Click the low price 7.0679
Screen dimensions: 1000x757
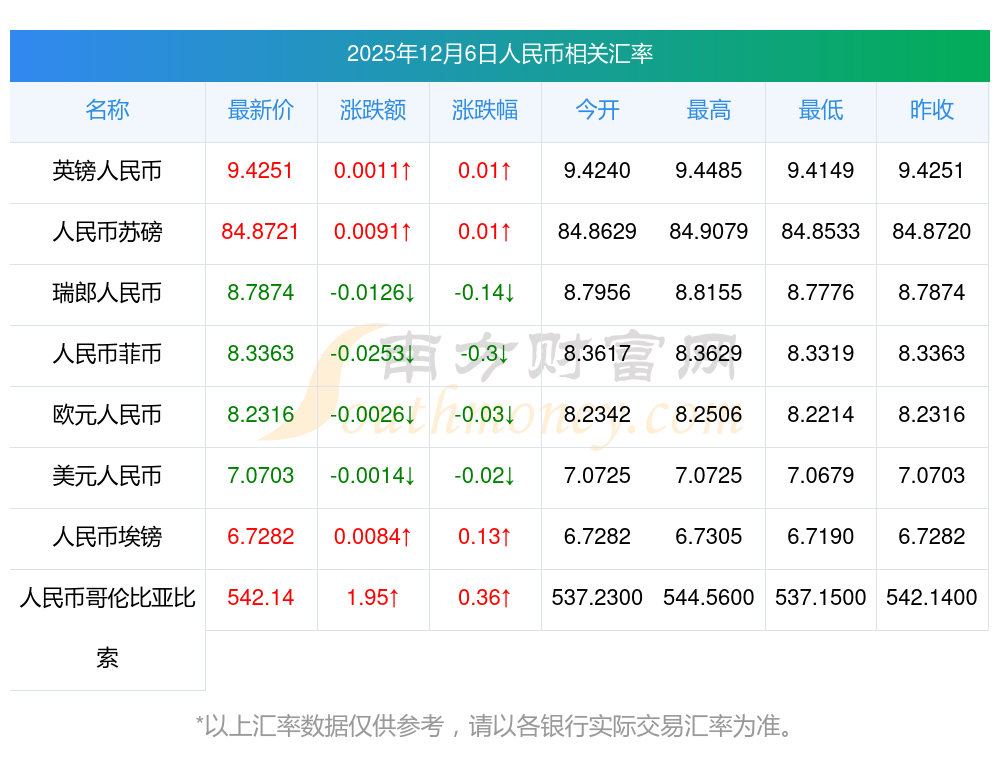coord(821,476)
